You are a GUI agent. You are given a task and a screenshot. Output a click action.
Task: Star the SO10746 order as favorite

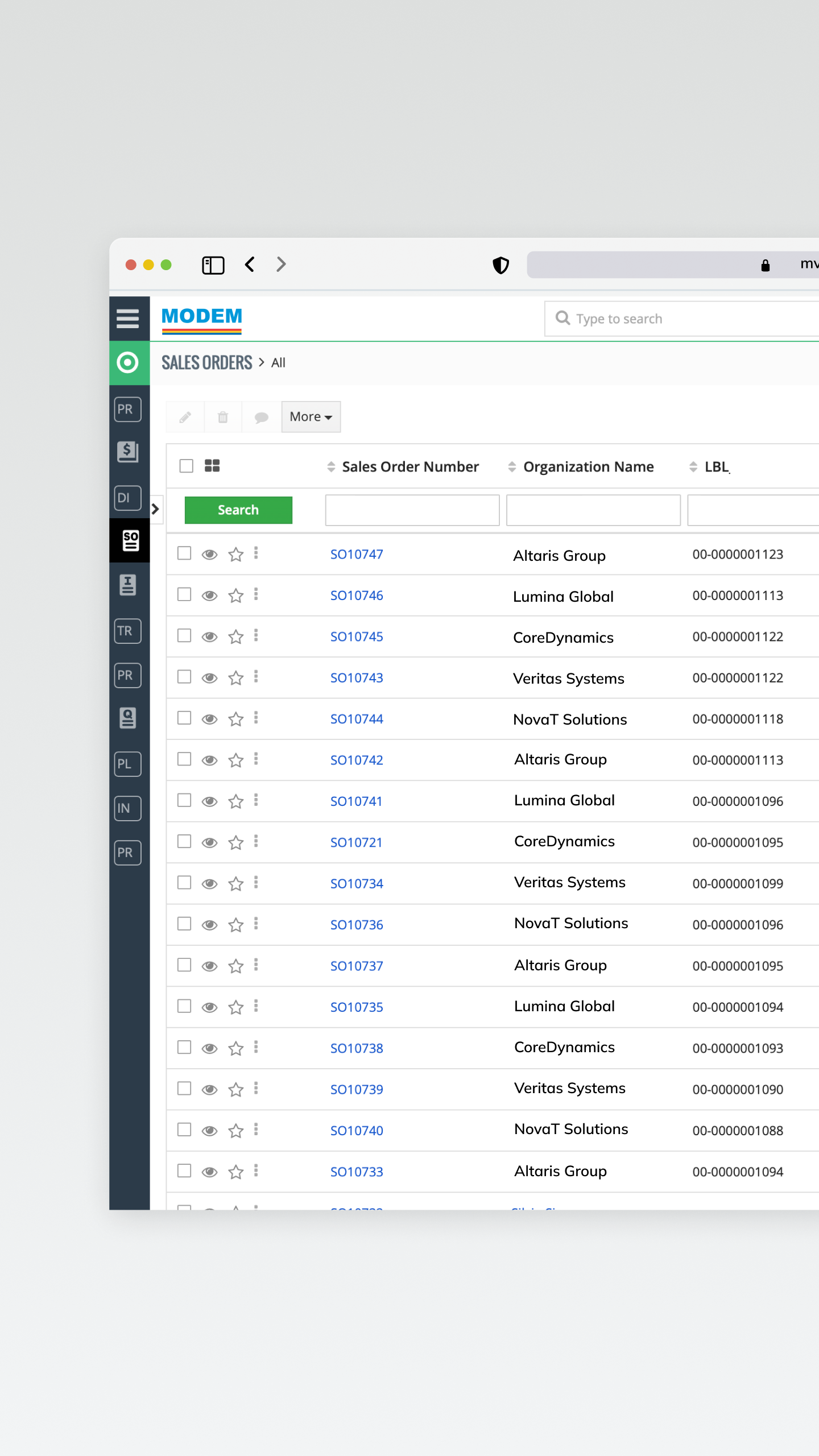tap(236, 595)
